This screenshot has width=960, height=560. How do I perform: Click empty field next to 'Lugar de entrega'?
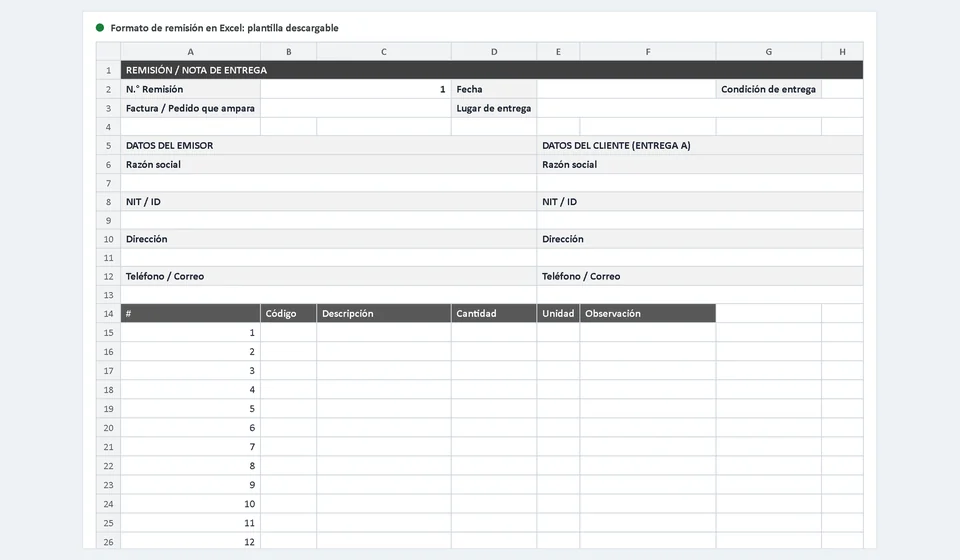point(700,108)
